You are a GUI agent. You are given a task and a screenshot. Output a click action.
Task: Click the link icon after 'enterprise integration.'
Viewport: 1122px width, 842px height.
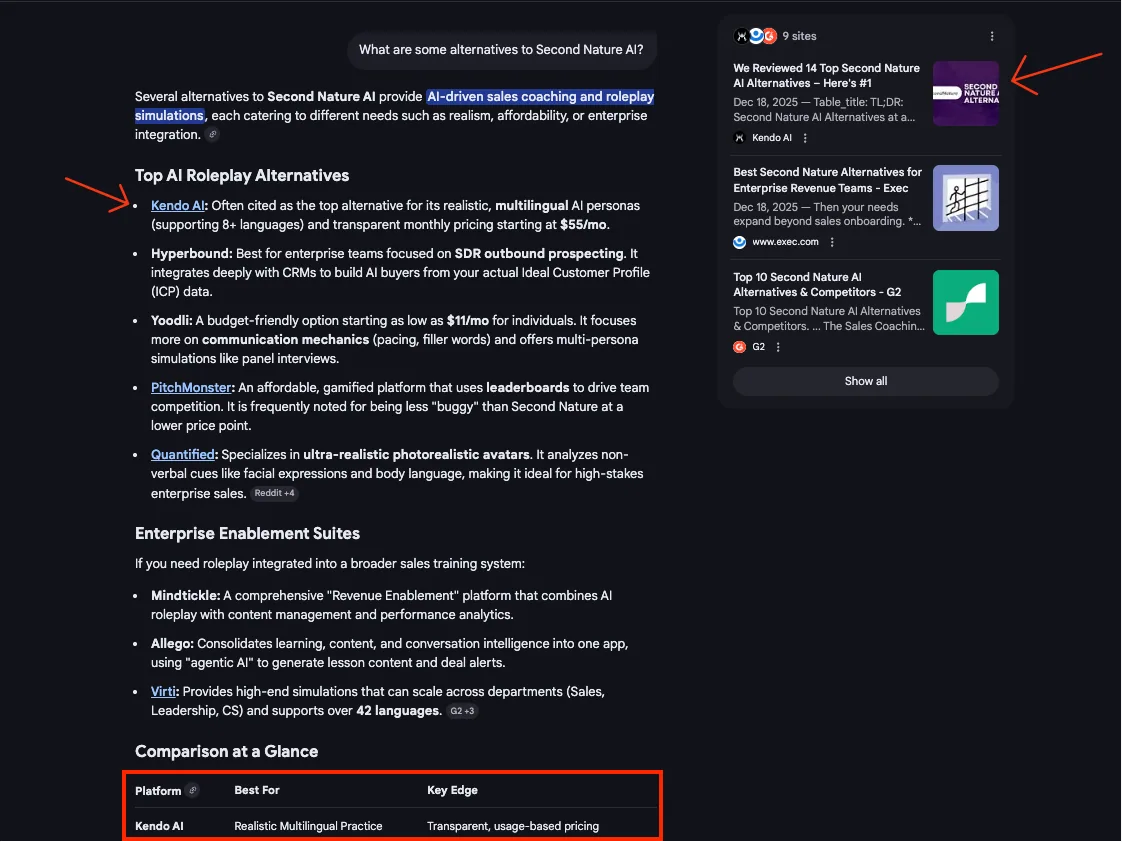(213, 134)
